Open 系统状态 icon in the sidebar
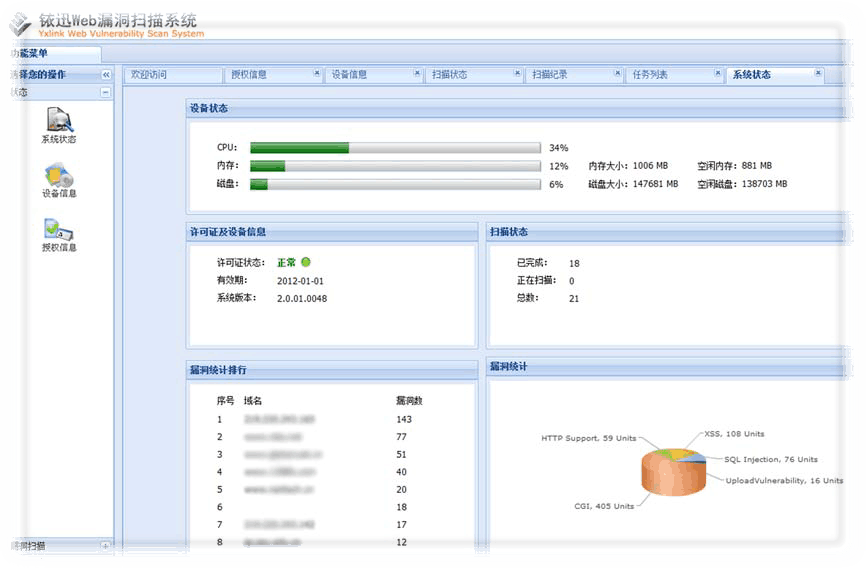Image resolution: width=866 pixels, height=568 pixels. point(58,120)
